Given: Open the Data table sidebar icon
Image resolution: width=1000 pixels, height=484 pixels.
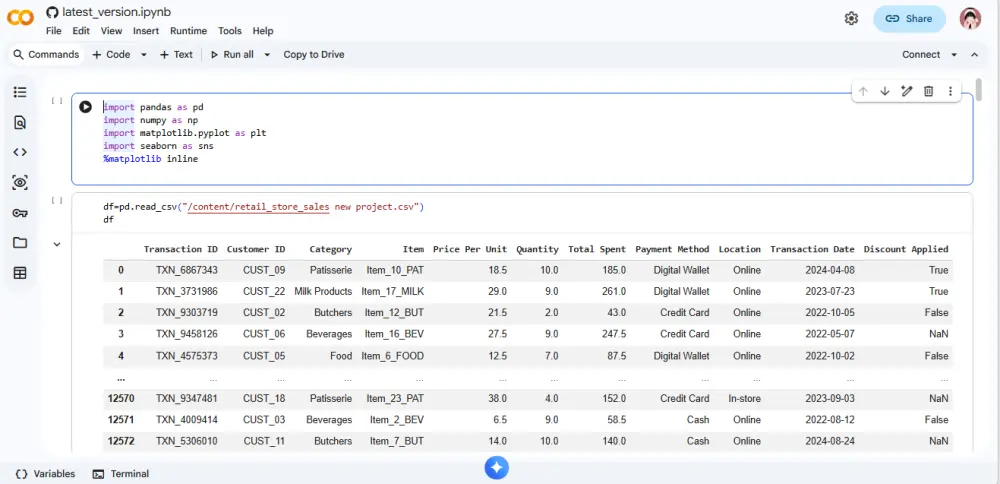Looking at the screenshot, I should point(20,273).
